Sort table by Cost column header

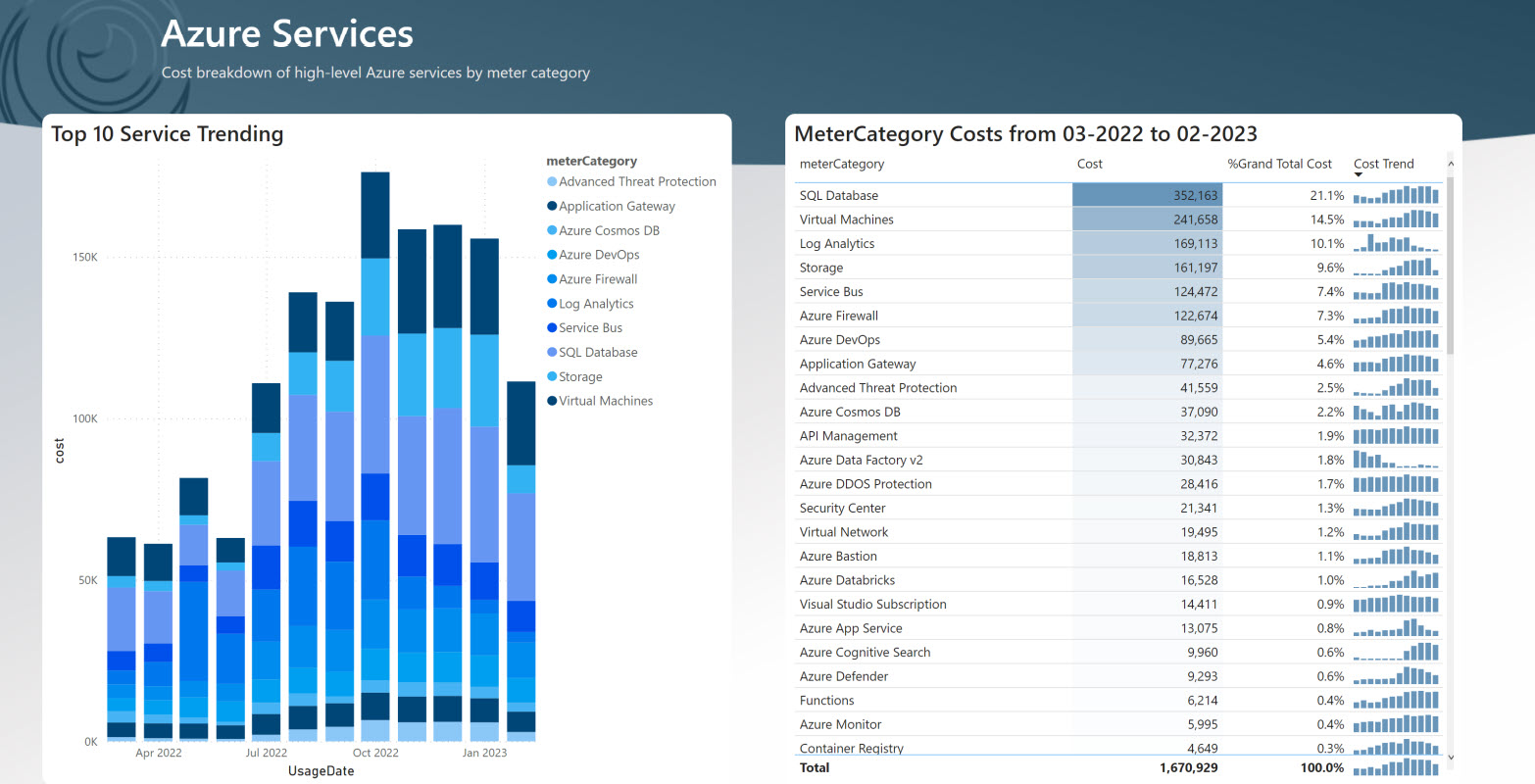(1090, 165)
